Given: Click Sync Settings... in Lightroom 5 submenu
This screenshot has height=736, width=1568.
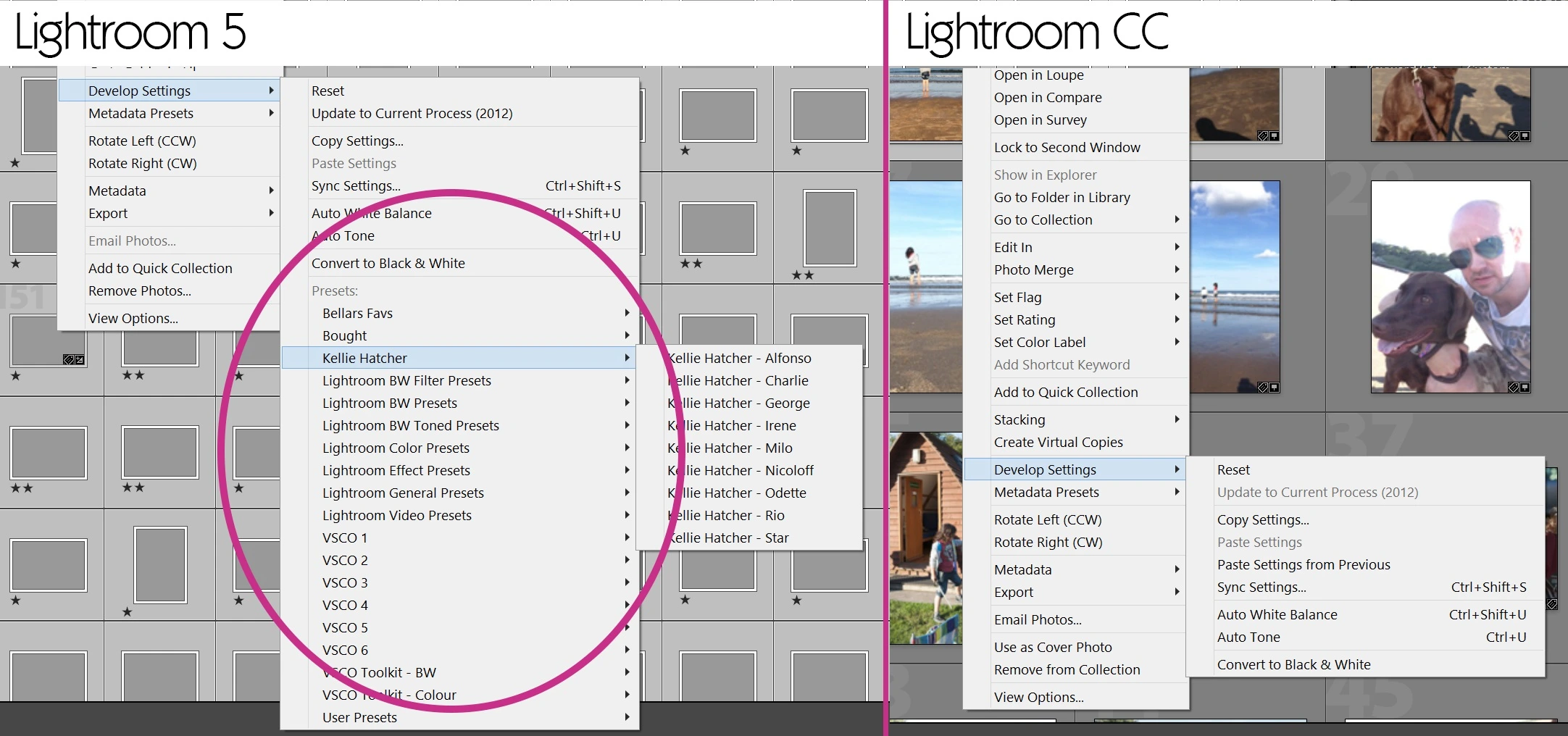Looking at the screenshot, I should click(460, 185).
